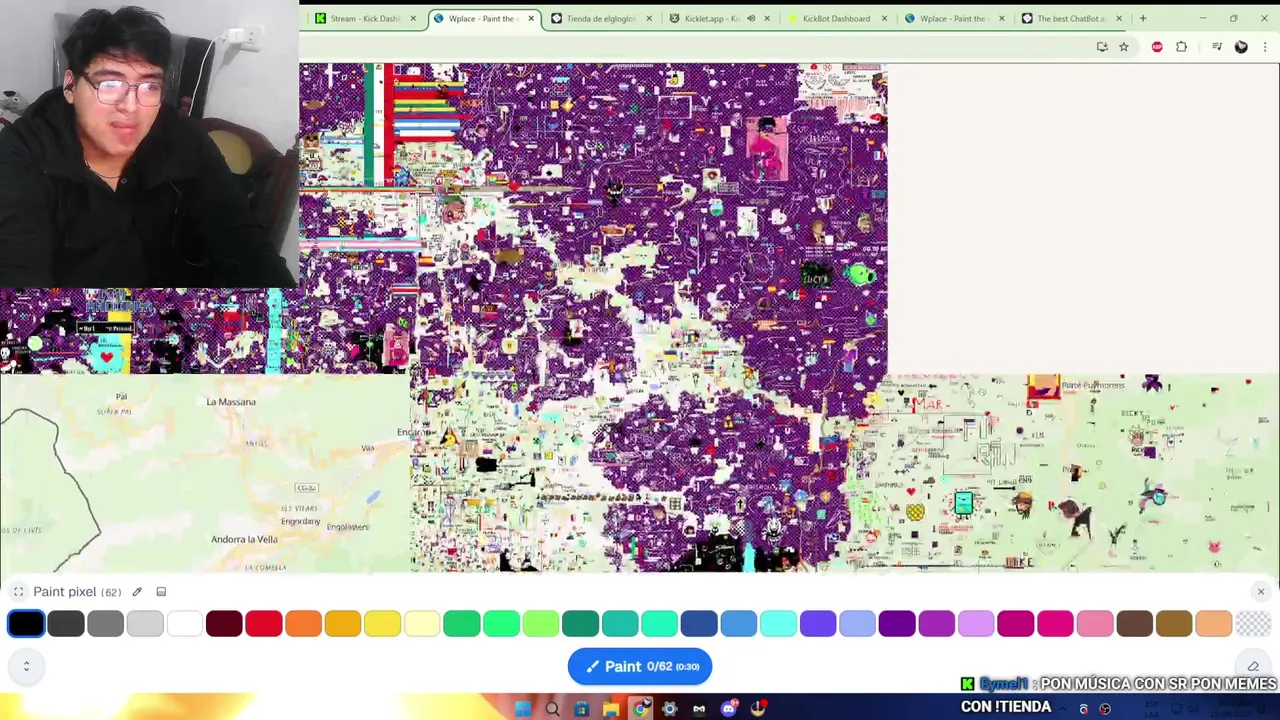
Task: Select the red color swatch
Action: 264,624
